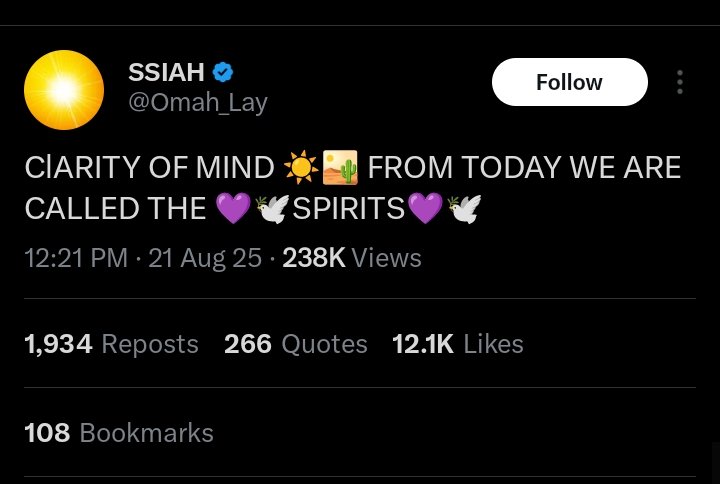Click the last dove emoji in the tweet

(465, 208)
